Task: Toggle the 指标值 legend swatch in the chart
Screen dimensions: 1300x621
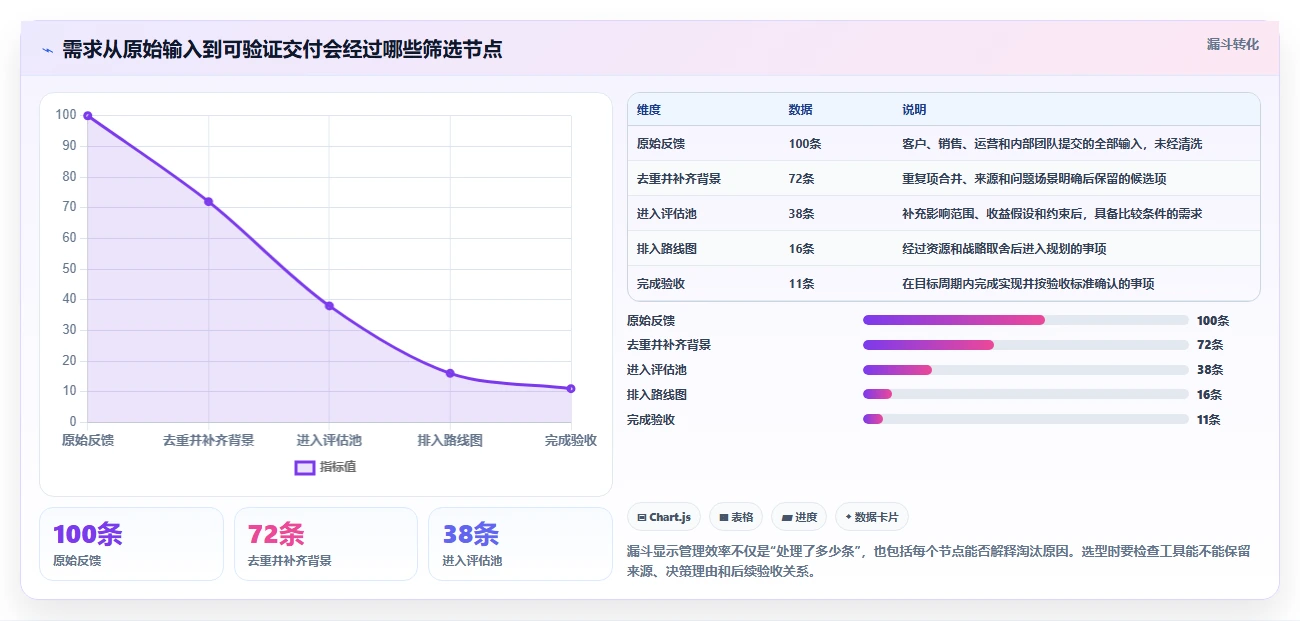Action: (305, 467)
